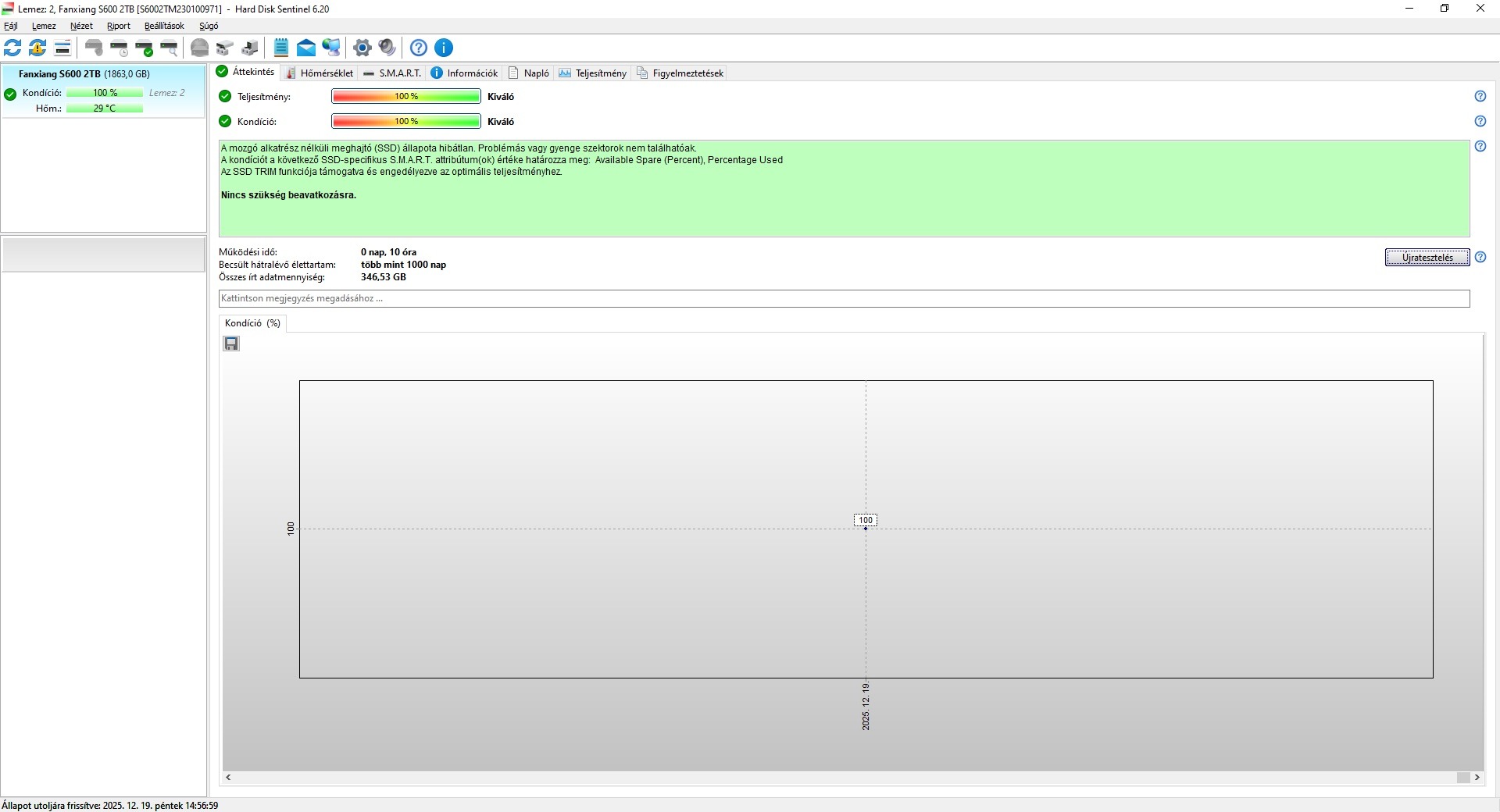Open the Lemez menu
This screenshot has width=1500, height=812.
44,26
